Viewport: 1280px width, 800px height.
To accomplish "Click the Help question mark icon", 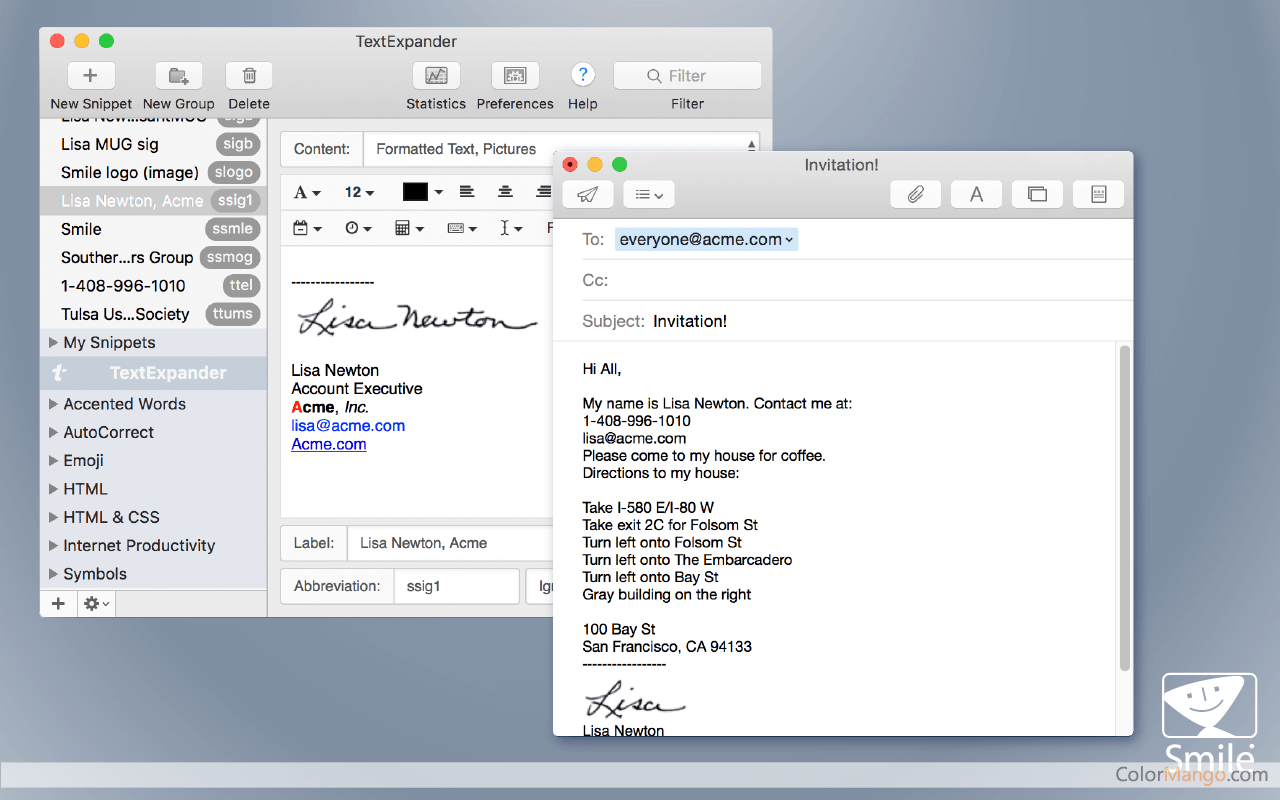I will coord(582,76).
